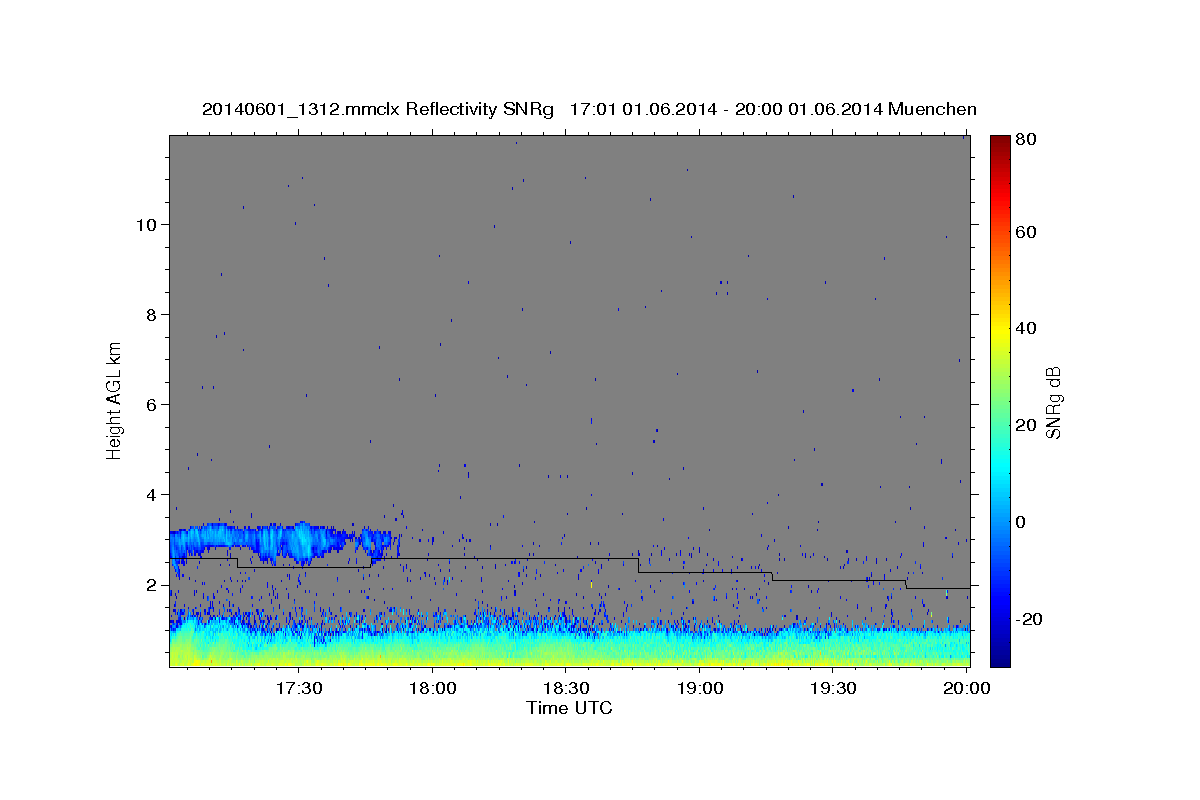Click the yellow-green boundary layer echo near ground
The image size is (1200, 800).
coord(569,648)
